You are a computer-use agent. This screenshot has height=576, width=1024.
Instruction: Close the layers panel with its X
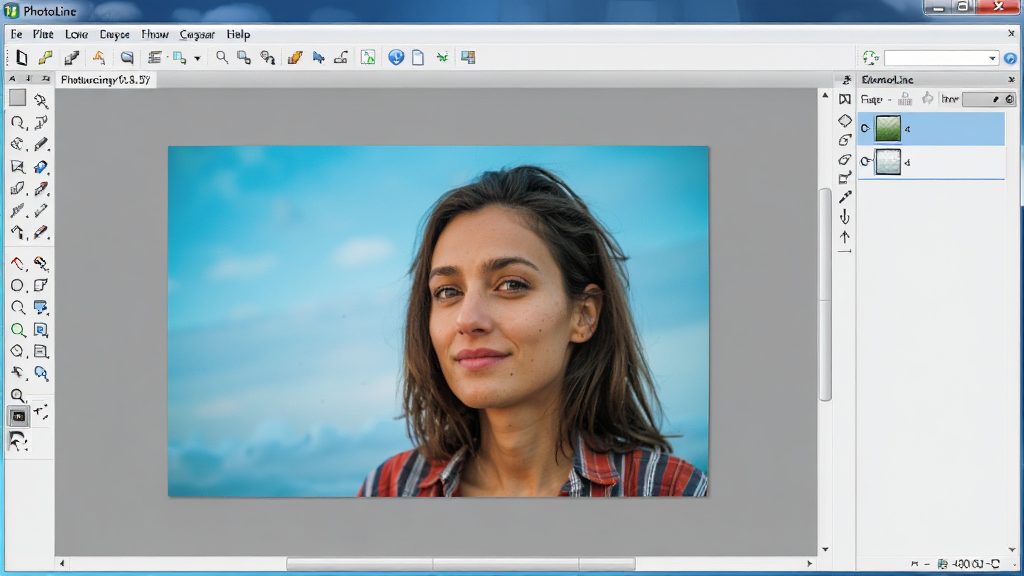(x=1012, y=80)
